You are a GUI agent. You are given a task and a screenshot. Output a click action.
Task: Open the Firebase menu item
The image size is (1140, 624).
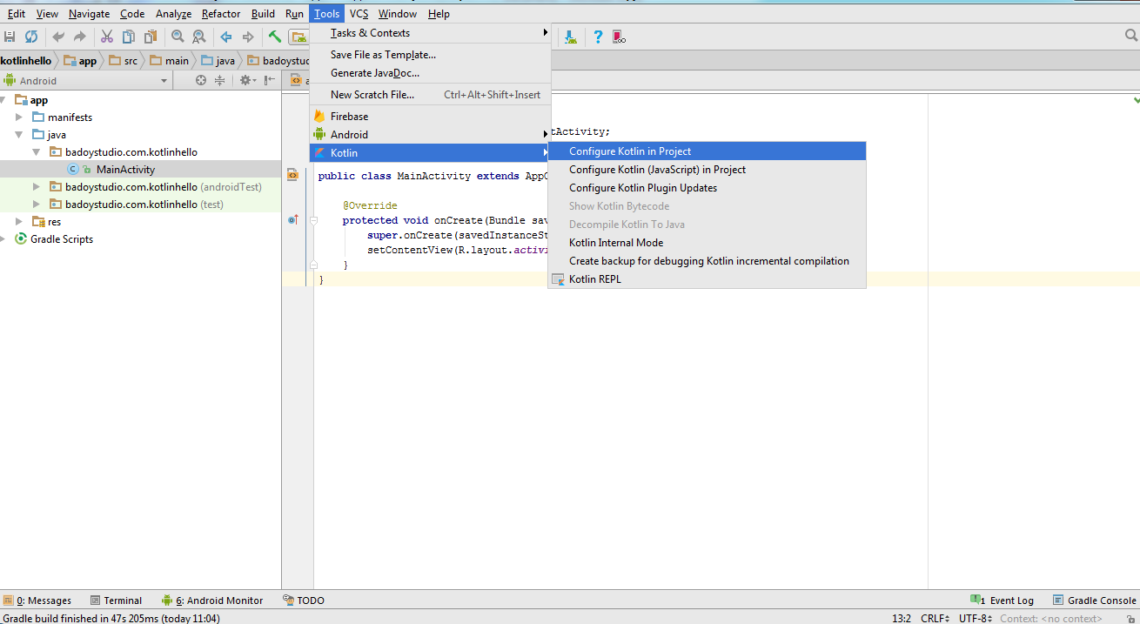[x=349, y=117]
